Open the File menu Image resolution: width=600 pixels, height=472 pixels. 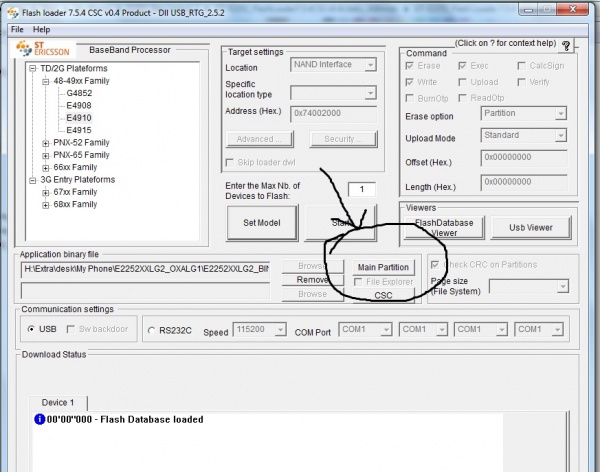pos(17,29)
